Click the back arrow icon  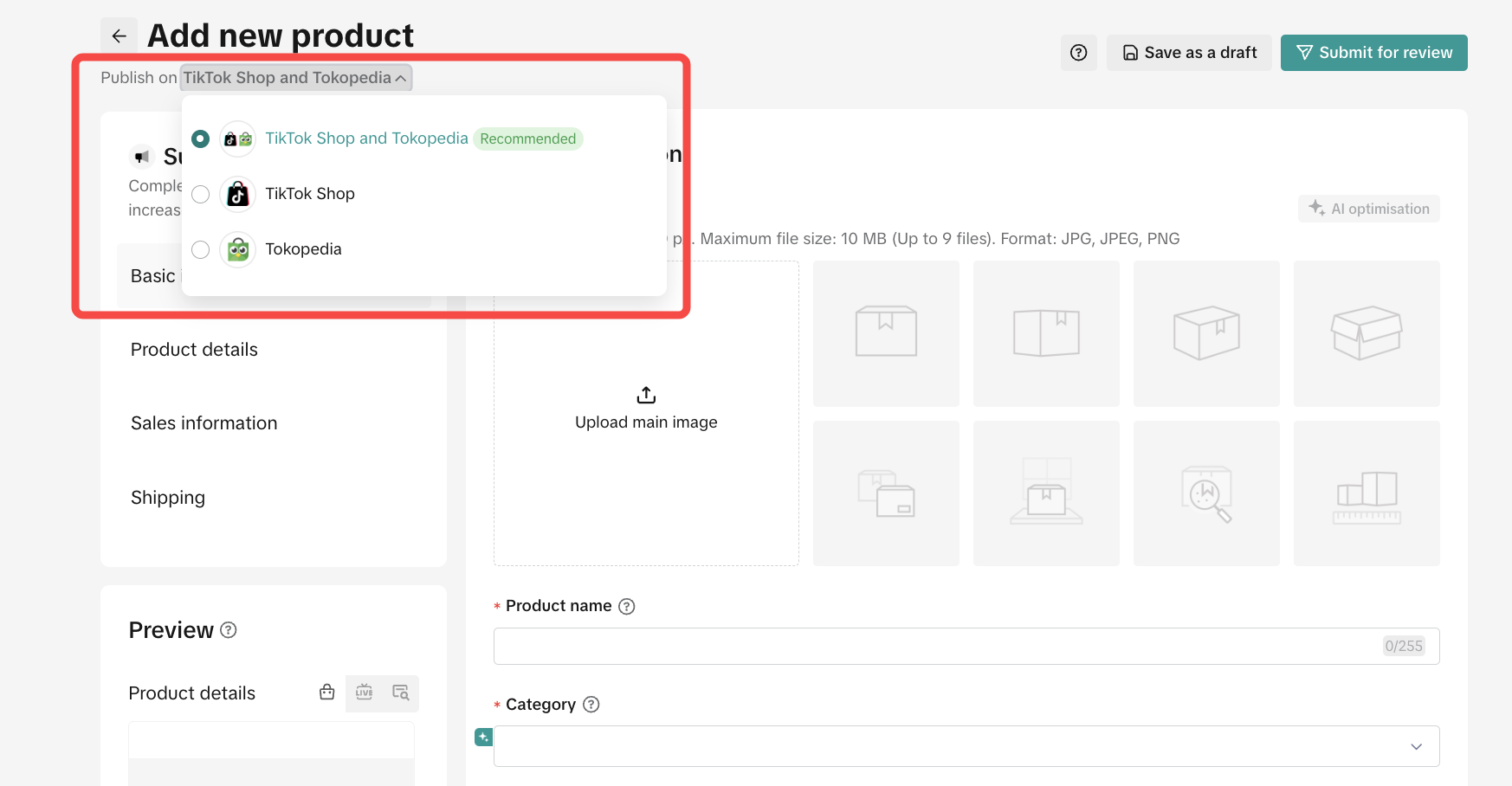pyautogui.click(x=120, y=36)
